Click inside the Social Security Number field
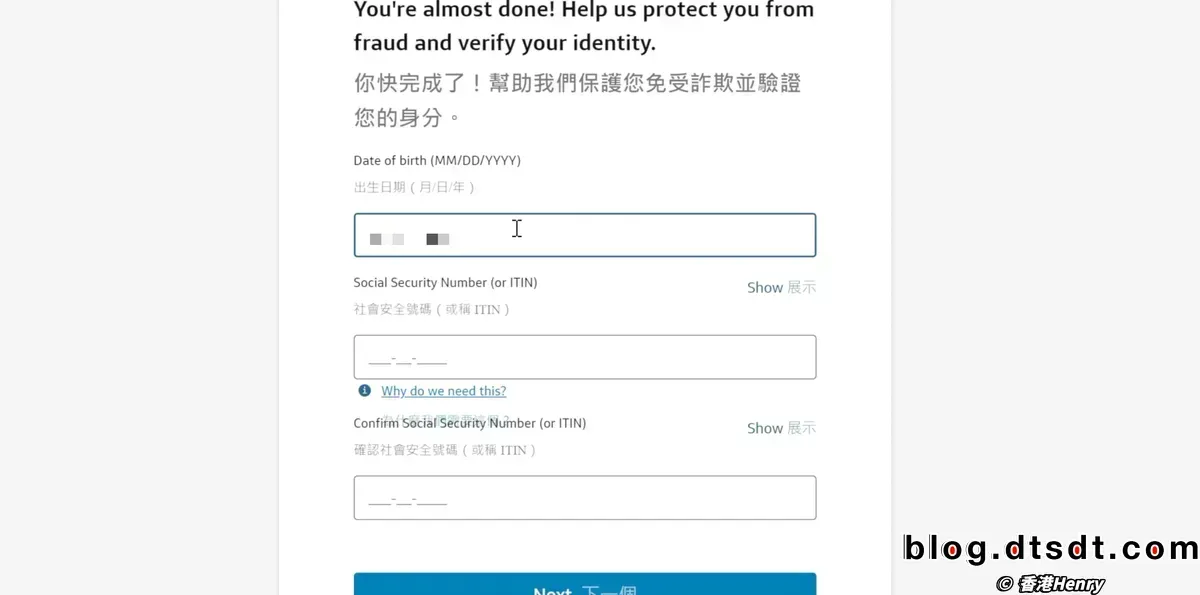This screenshot has width=1200, height=595. coord(585,356)
